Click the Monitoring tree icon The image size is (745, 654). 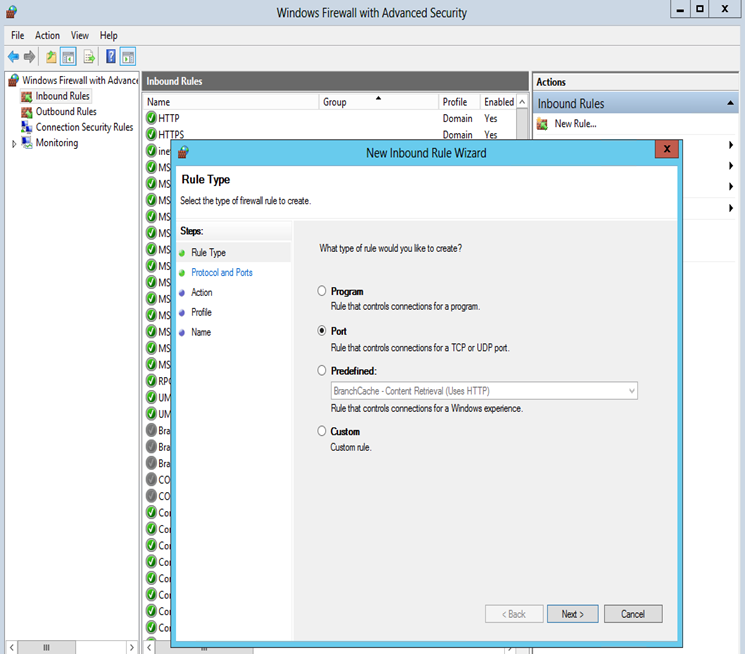pyautogui.click(x=27, y=143)
